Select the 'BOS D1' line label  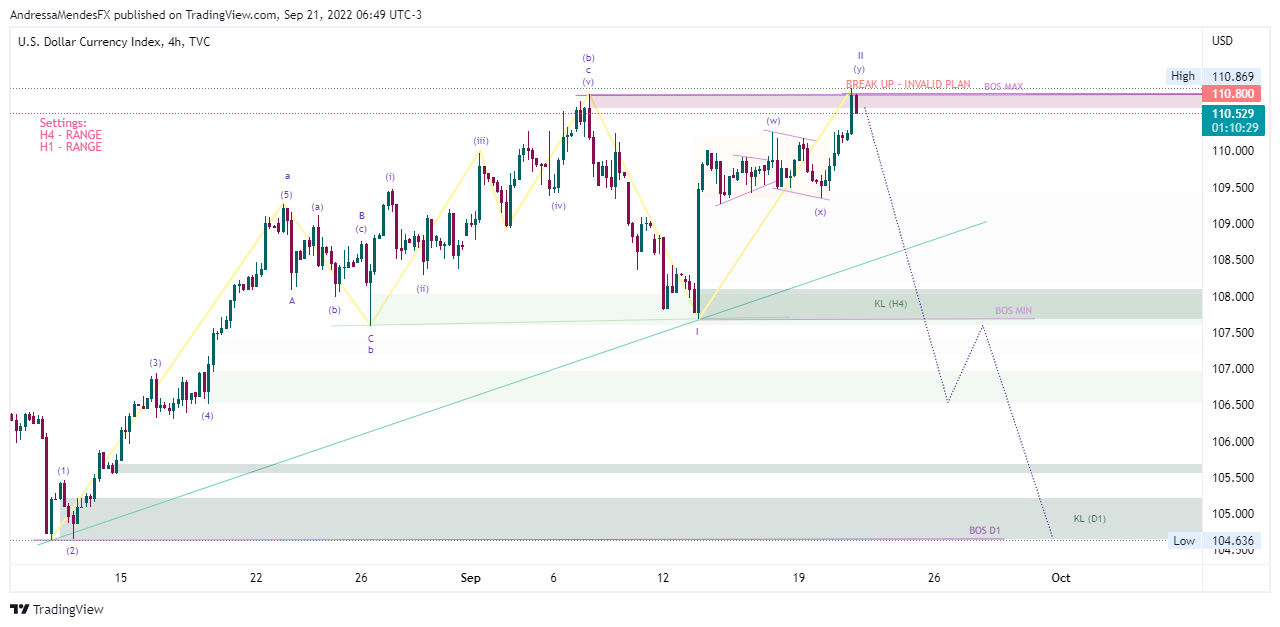coord(985,530)
